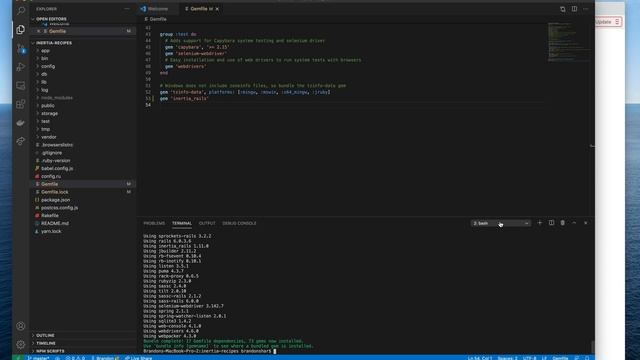640x360 pixels.
Task: Click the UTF-8 encoding status item
Action: pyautogui.click(x=529, y=358)
